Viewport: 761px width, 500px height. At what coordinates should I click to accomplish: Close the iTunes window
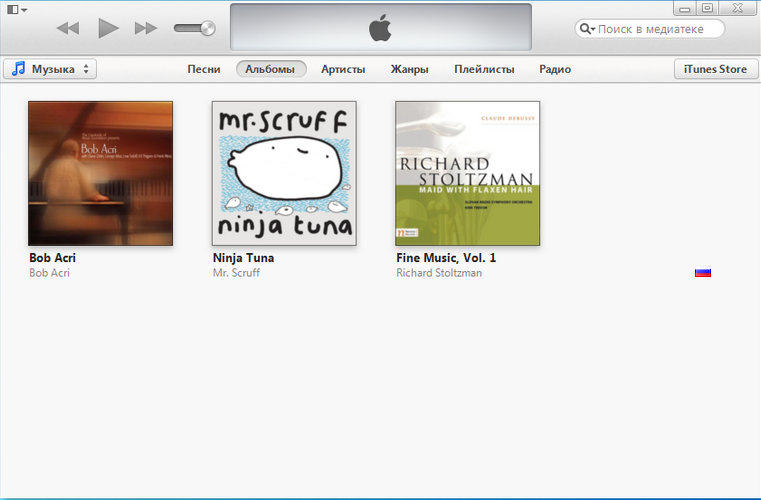[738, 8]
